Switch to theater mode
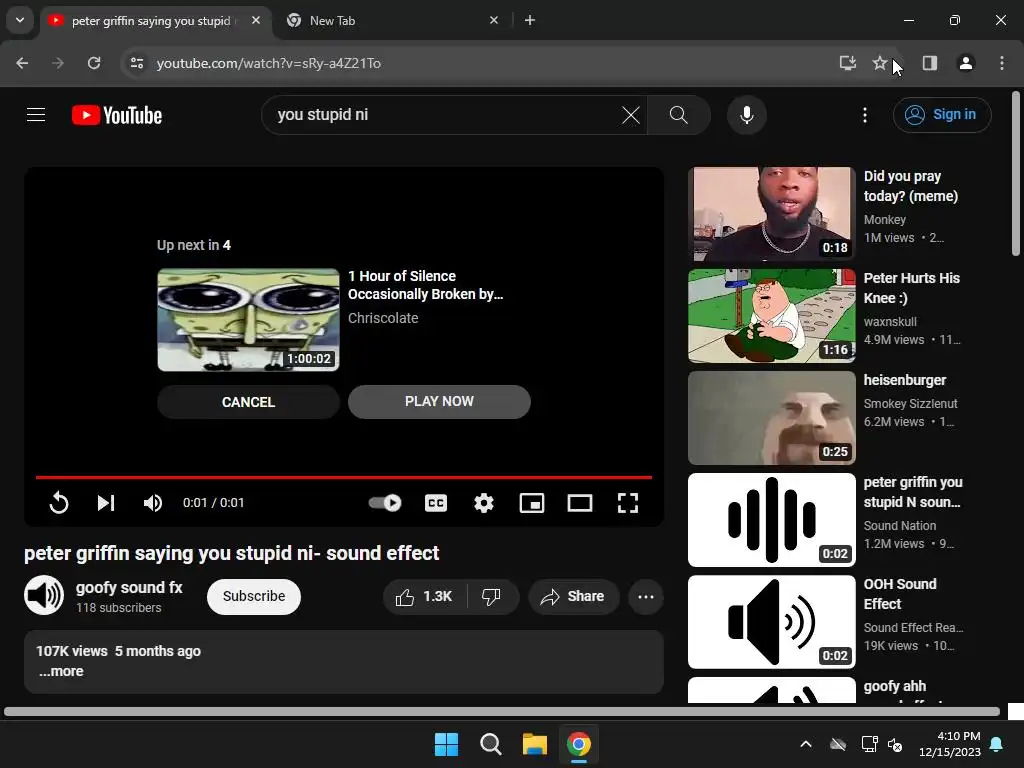Image resolution: width=1024 pixels, height=768 pixels. coord(580,503)
